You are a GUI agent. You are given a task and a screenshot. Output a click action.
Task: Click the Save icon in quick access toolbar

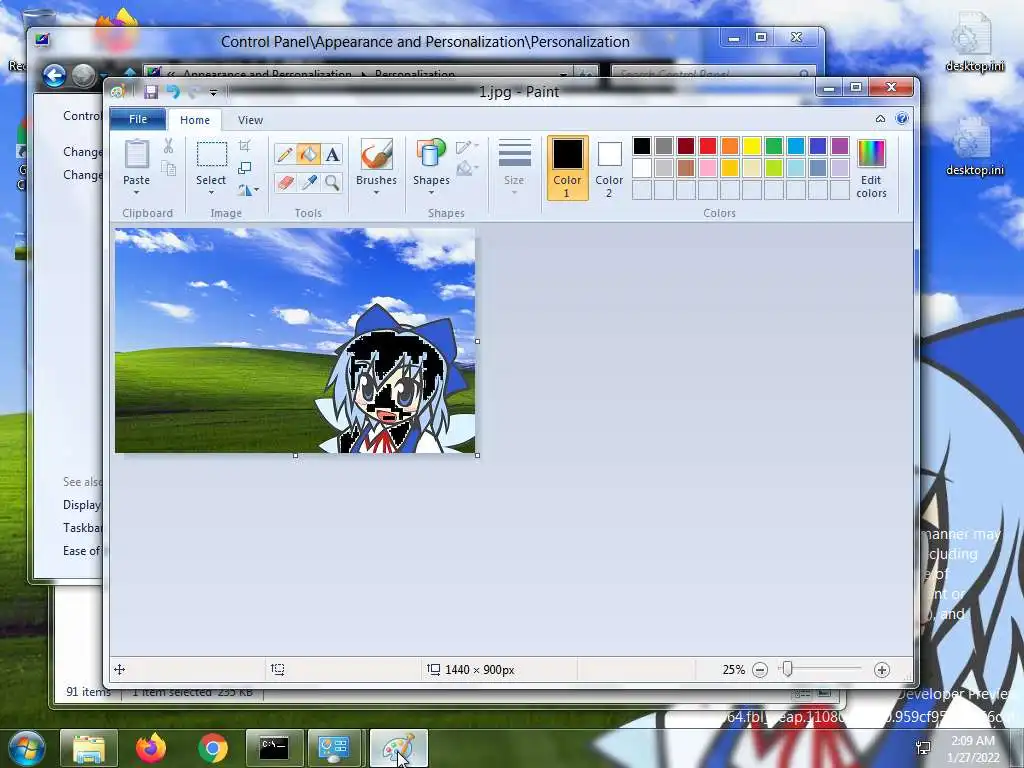click(x=151, y=92)
